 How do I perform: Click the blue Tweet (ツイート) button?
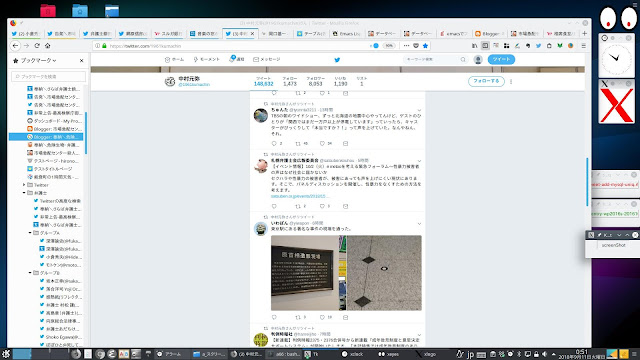[x=501, y=60]
